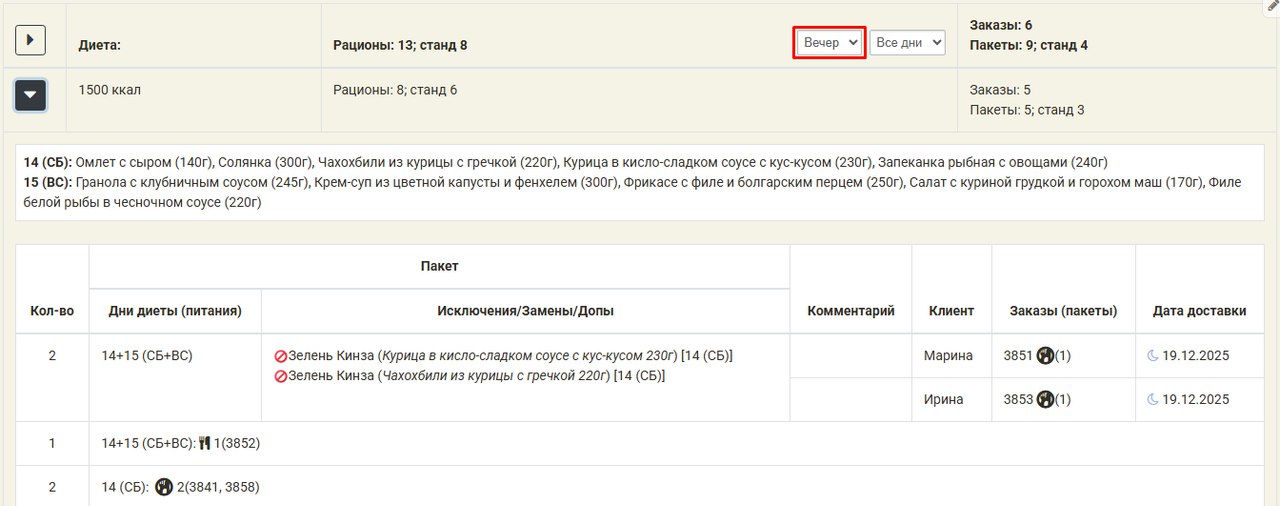Click package icon next to order 3853
Screen dimensions: 1280x506
[1045, 399]
